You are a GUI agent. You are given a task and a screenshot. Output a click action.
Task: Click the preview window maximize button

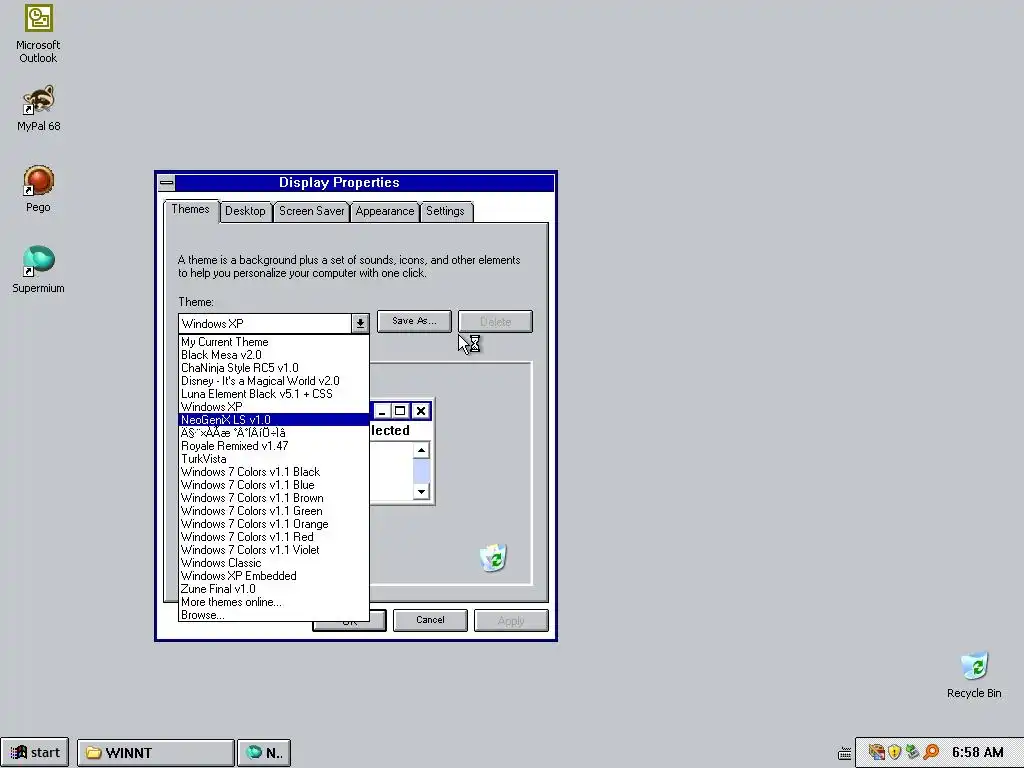click(x=400, y=411)
